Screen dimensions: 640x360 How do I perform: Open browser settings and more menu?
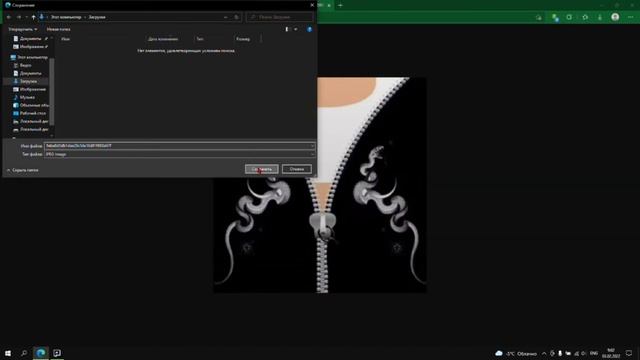pyautogui.click(x=631, y=17)
